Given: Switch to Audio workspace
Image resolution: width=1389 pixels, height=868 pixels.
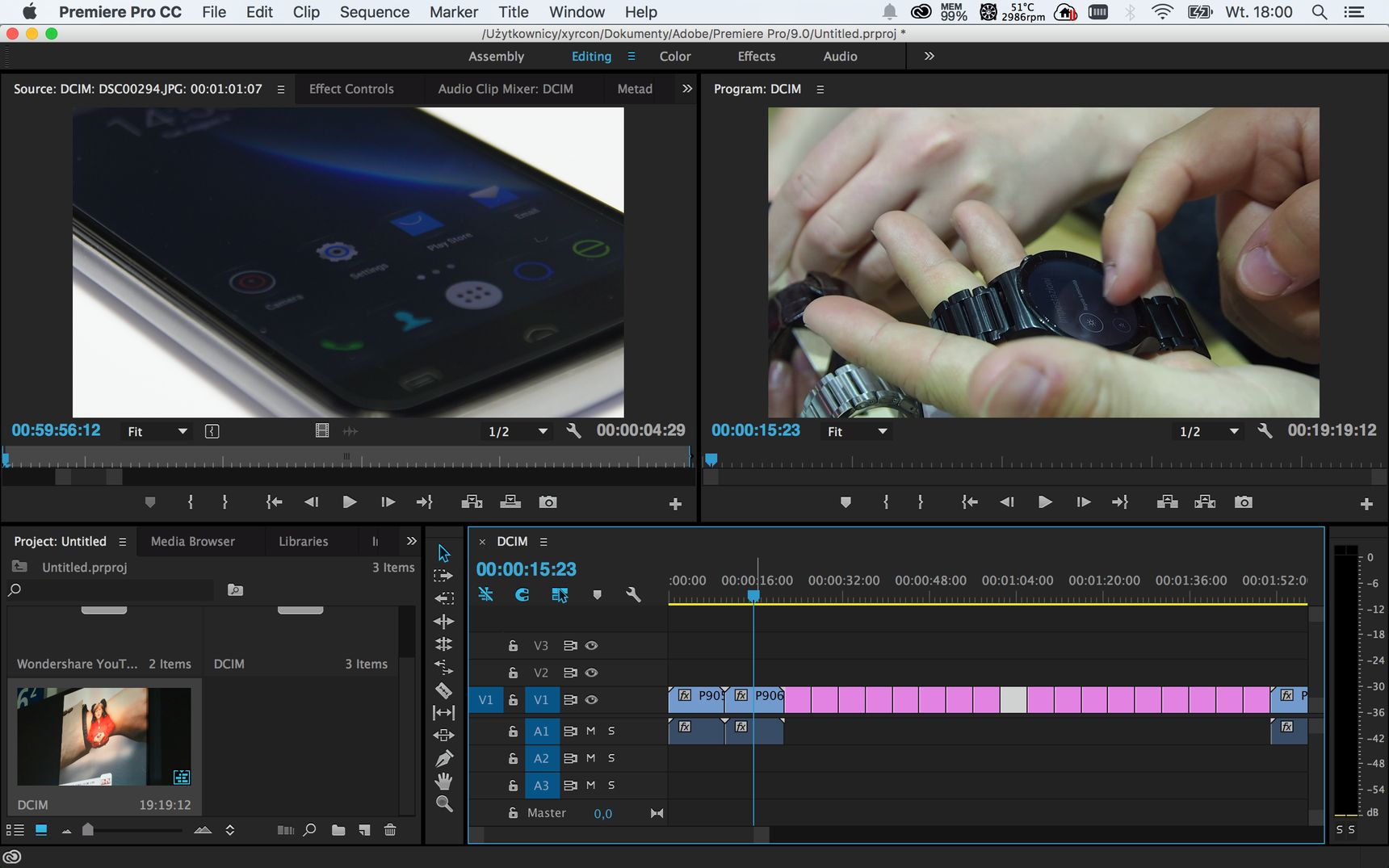Looking at the screenshot, I should click(840, 57).
